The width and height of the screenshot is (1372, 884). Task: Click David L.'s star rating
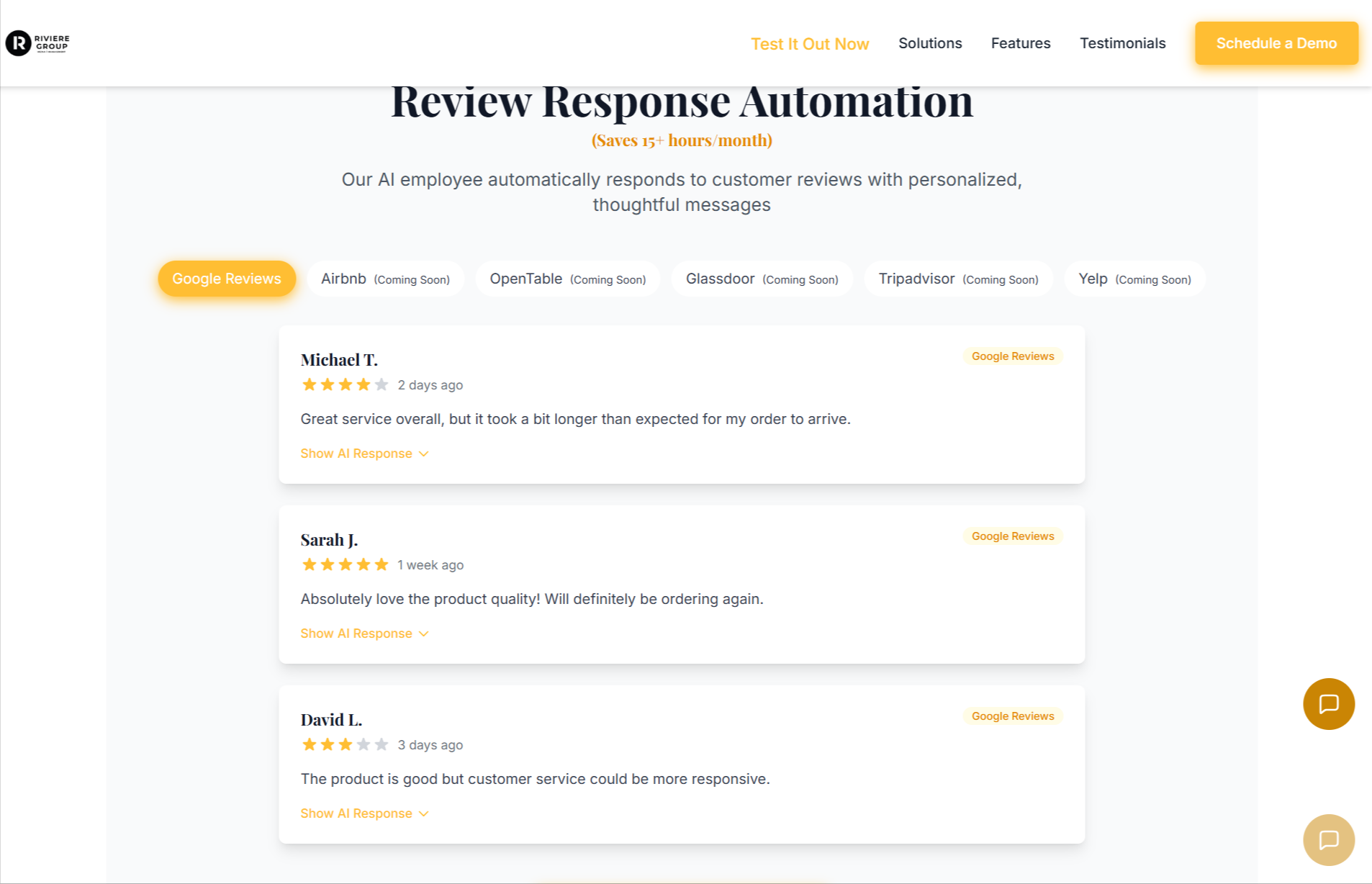click(x=345, y=744)
